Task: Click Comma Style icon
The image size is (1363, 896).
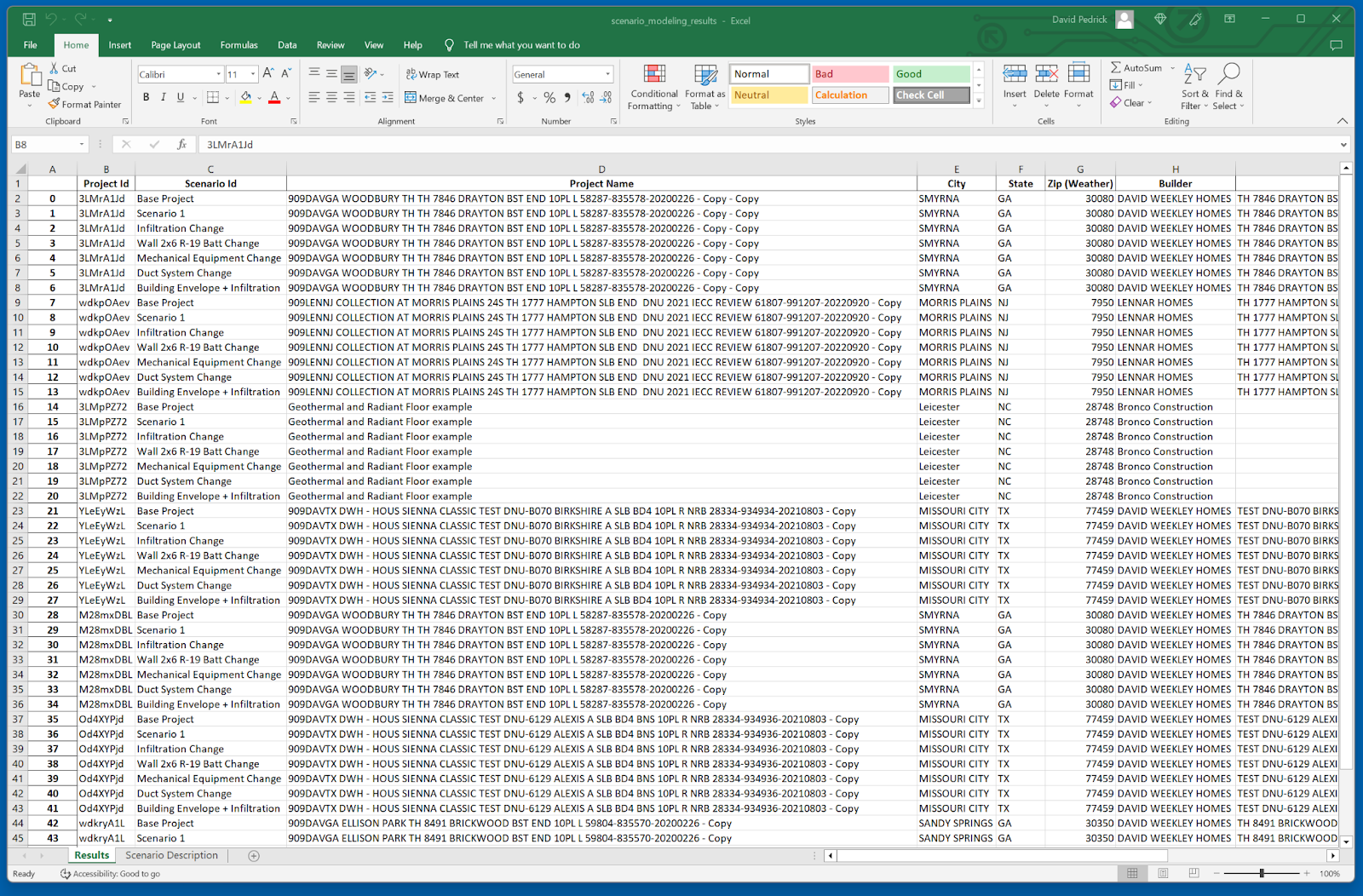Action: coord(567,98)
